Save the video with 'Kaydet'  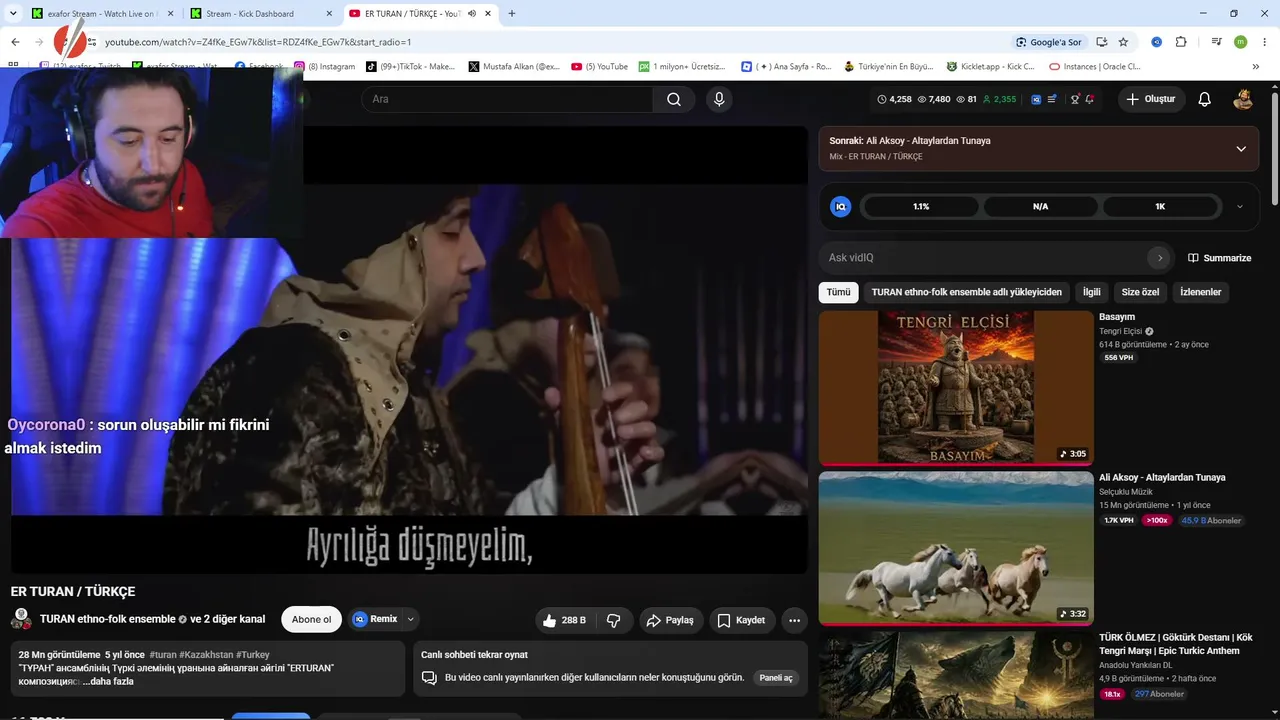pyautogui.click(x=742, y=620)
